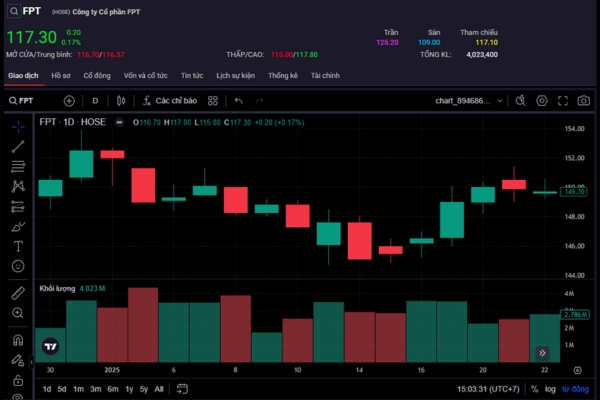The image size is (600, 400).
Task: Open time axis settings gear icon
Action: pos(577,370)
